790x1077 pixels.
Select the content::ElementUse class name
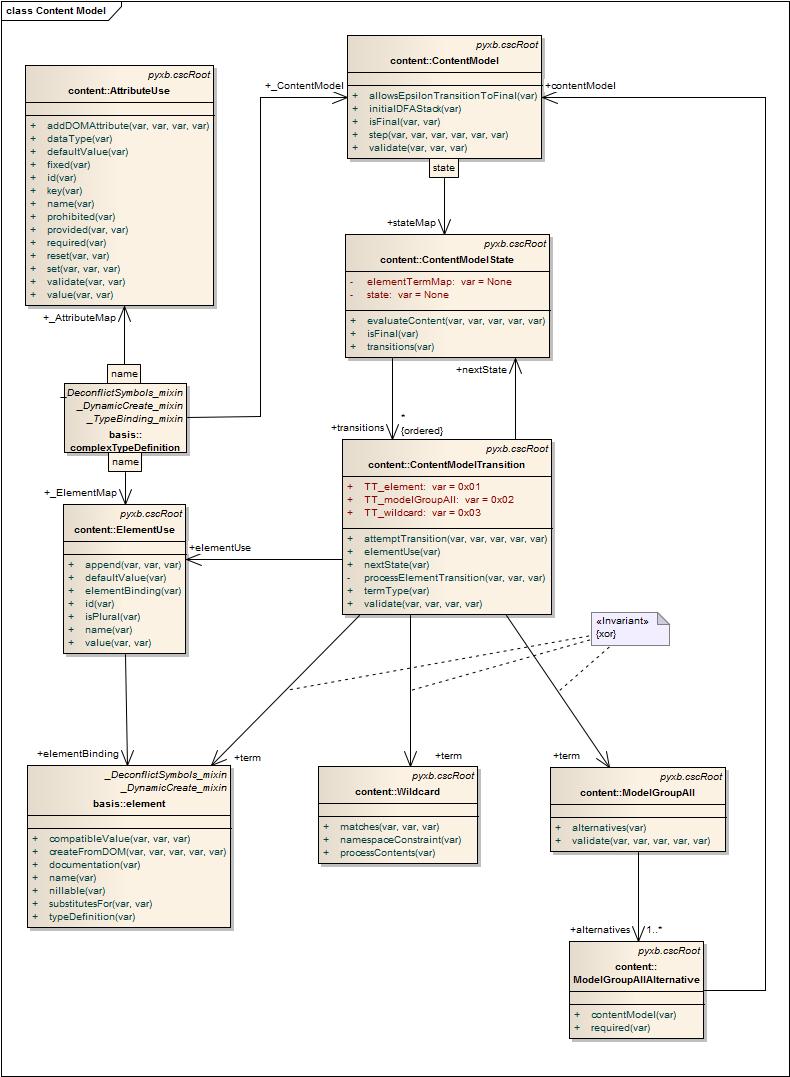point(124,530)
